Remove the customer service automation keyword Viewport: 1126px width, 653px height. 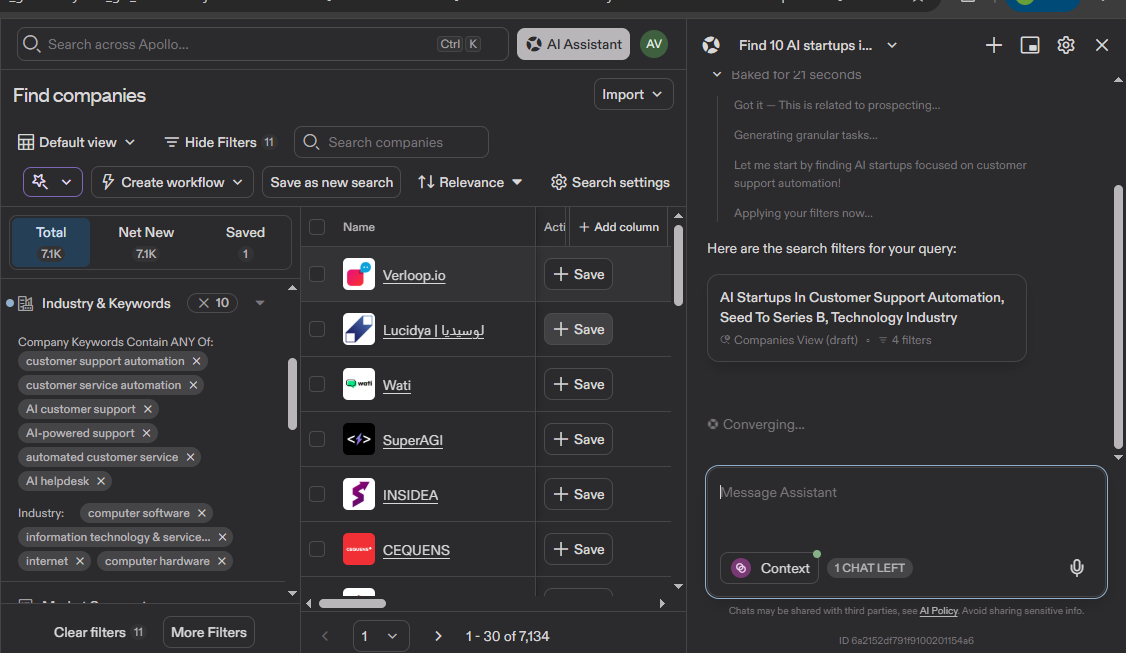click(x=193, y=385)
